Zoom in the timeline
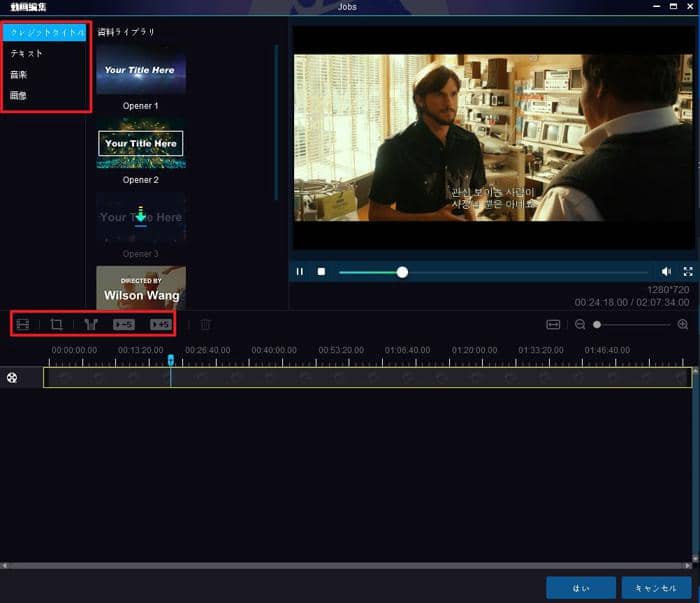 point(683,324)
